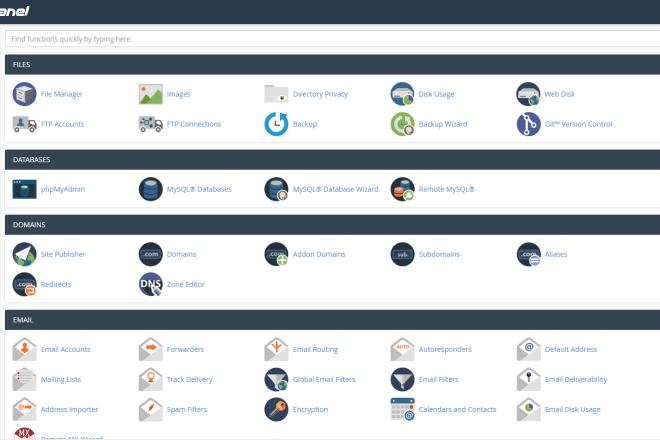Follow the Email Accounts text link
Image resolution: width=660 pixels, height=440 pixels.
click(66, 349)
